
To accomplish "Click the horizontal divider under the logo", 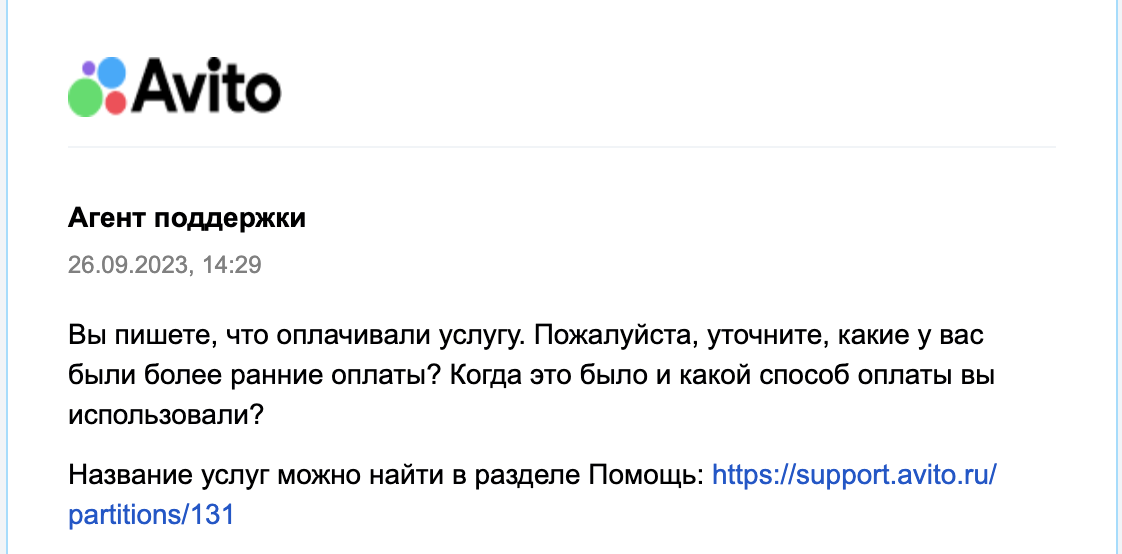I will [561, 147].
